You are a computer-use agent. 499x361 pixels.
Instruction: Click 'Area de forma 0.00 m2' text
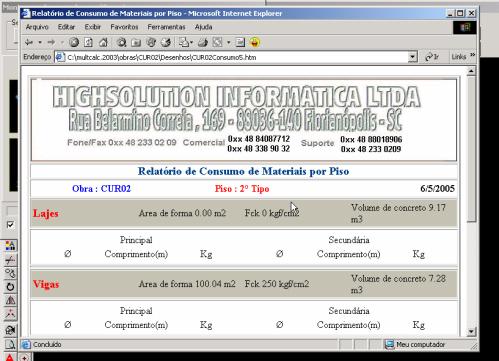tap(182, 213)
